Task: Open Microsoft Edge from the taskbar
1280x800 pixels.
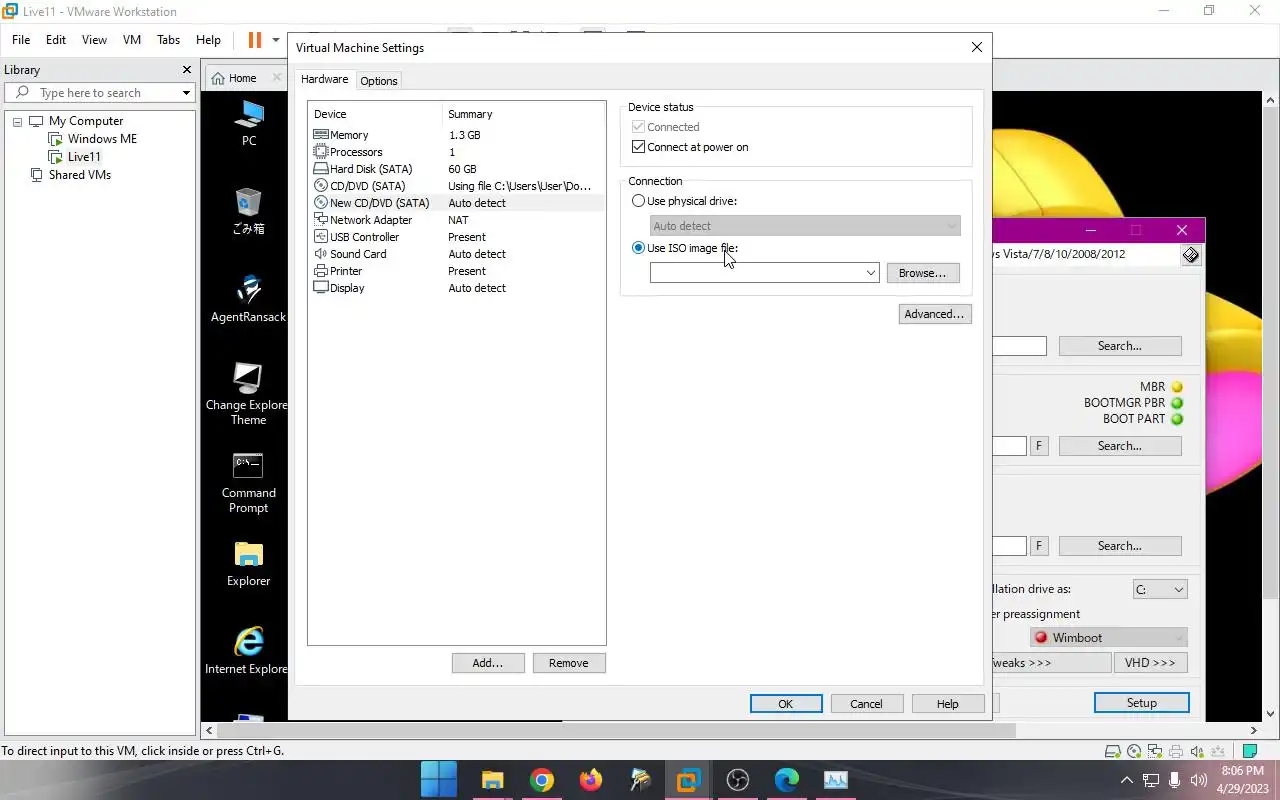Action: click(x=786, y=780)
